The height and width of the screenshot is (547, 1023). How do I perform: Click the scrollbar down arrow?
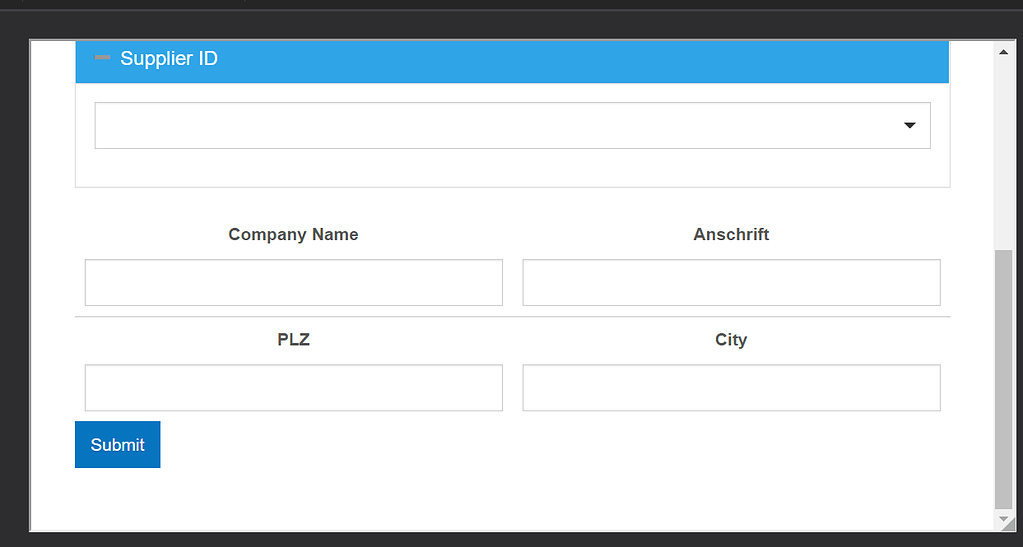pos(1004,521)
